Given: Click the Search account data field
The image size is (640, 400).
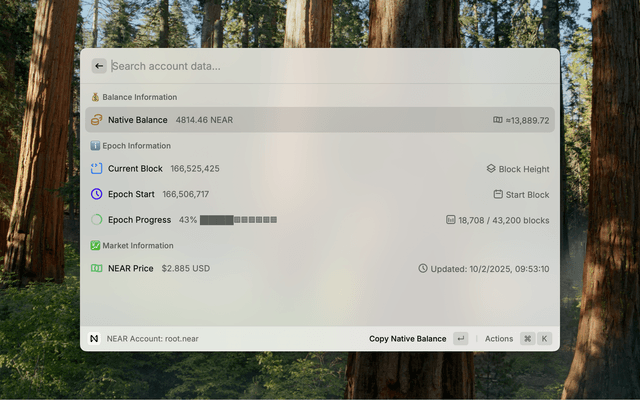Looking at the screenshot, I should (x=330, y=66).
